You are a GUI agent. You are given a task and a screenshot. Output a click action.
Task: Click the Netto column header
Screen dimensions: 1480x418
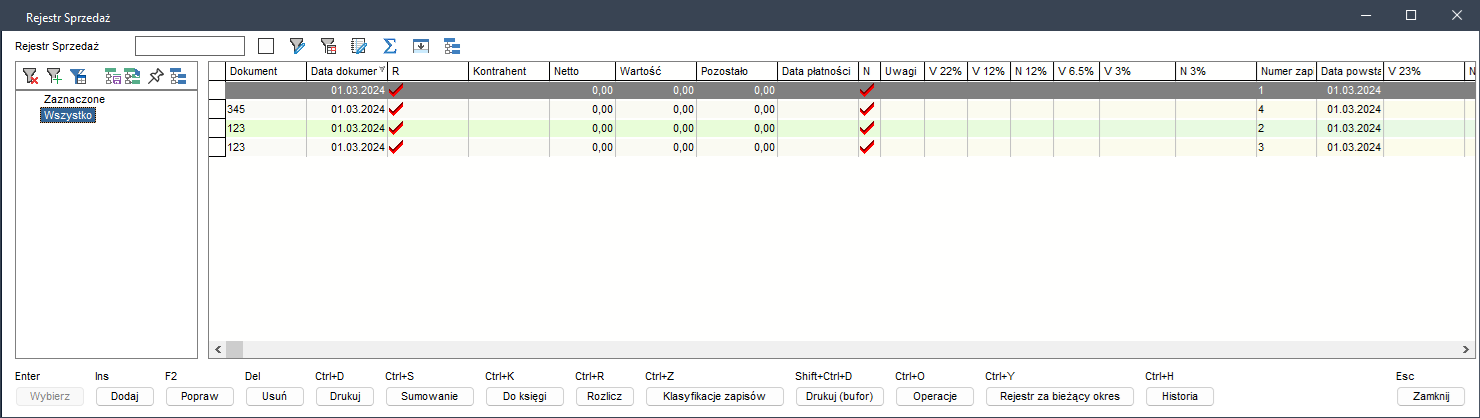[x=582, y=71]
